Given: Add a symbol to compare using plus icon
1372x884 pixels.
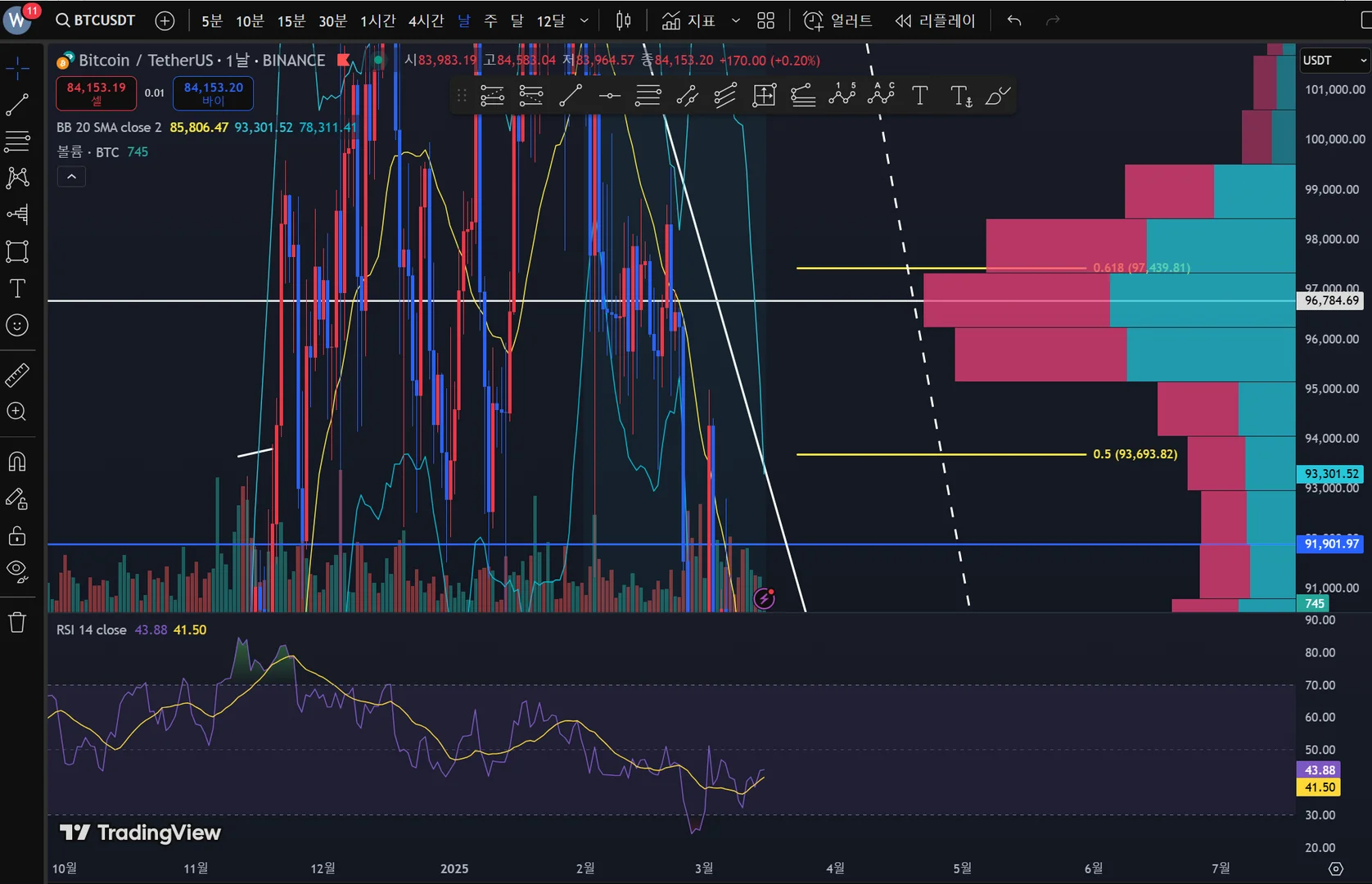Looking at the screenshot, I should [x=165, y=21].
